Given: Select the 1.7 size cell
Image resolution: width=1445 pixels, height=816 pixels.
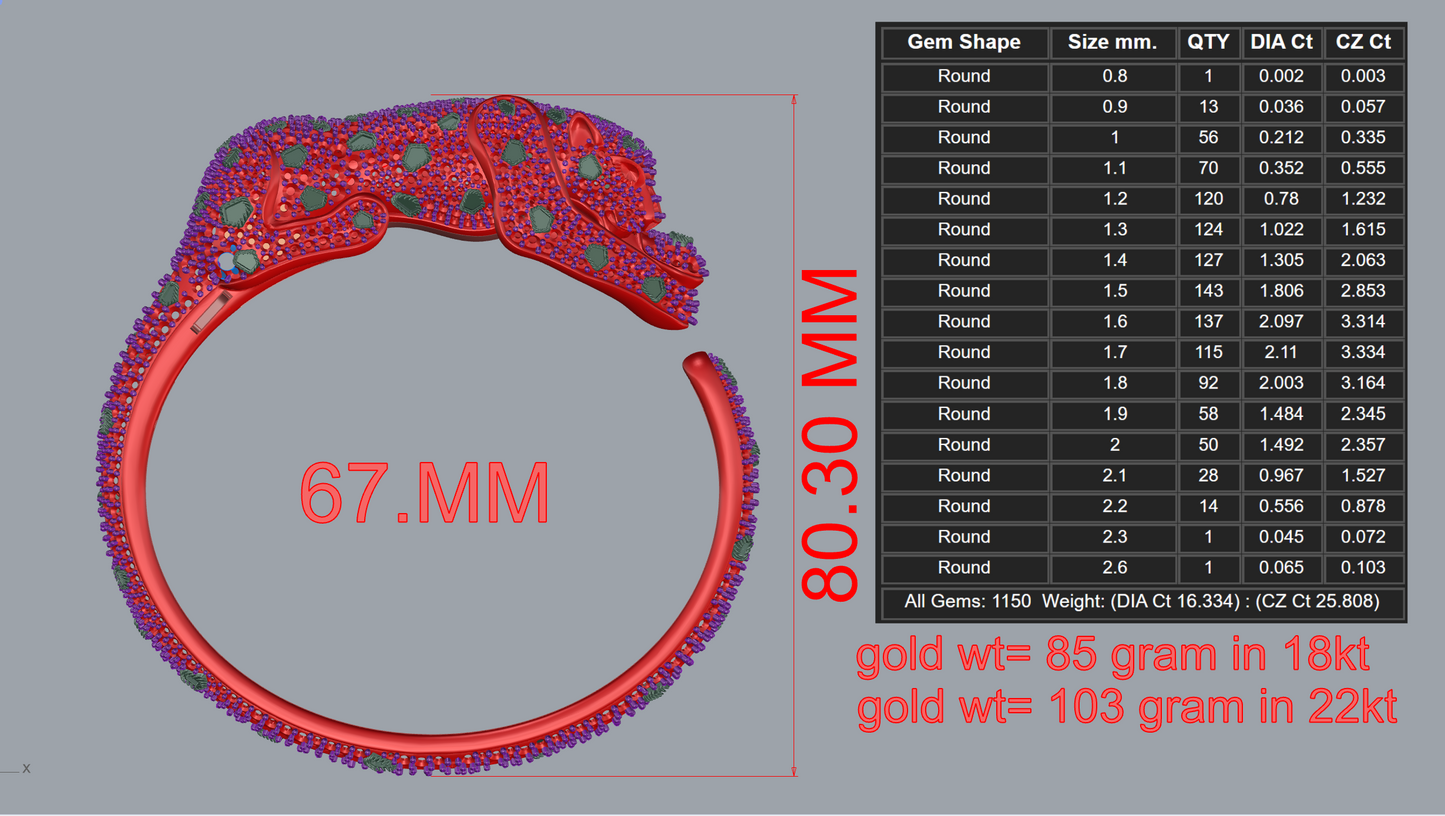Looking at the screenshot, I should 1113,352.
